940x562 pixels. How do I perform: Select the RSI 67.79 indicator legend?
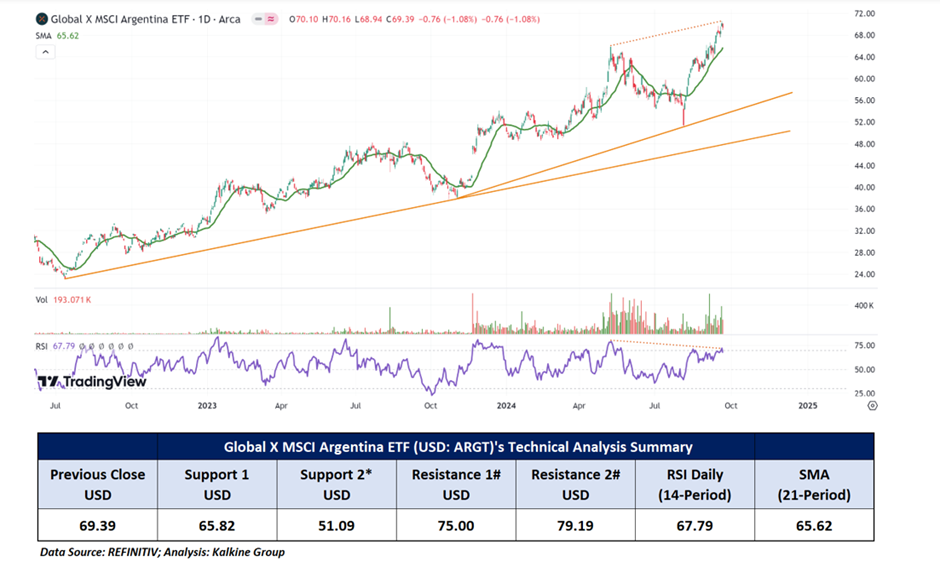(x=55, y=346)
